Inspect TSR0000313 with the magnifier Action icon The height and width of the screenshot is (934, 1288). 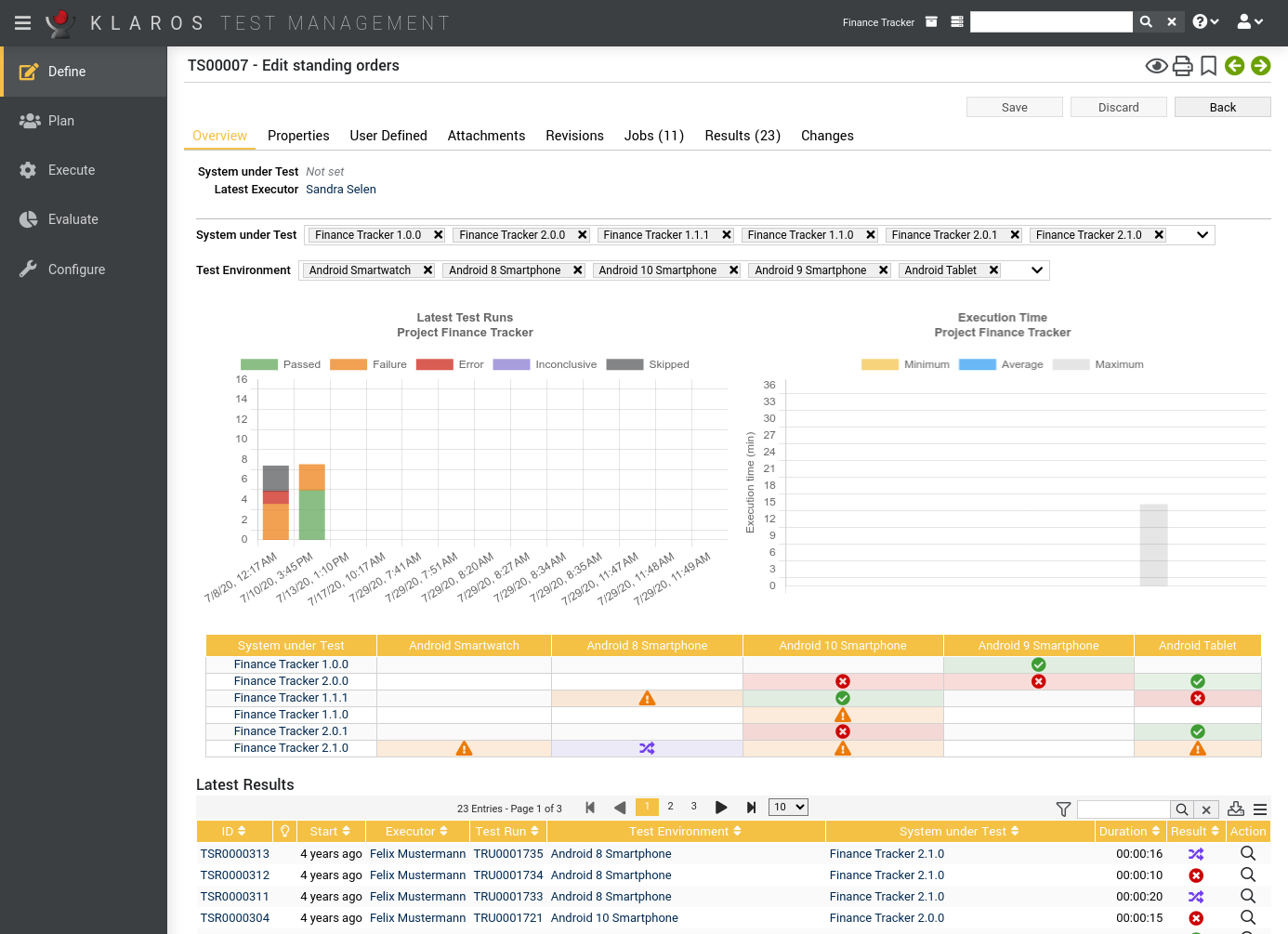[x=1248, y=853]
